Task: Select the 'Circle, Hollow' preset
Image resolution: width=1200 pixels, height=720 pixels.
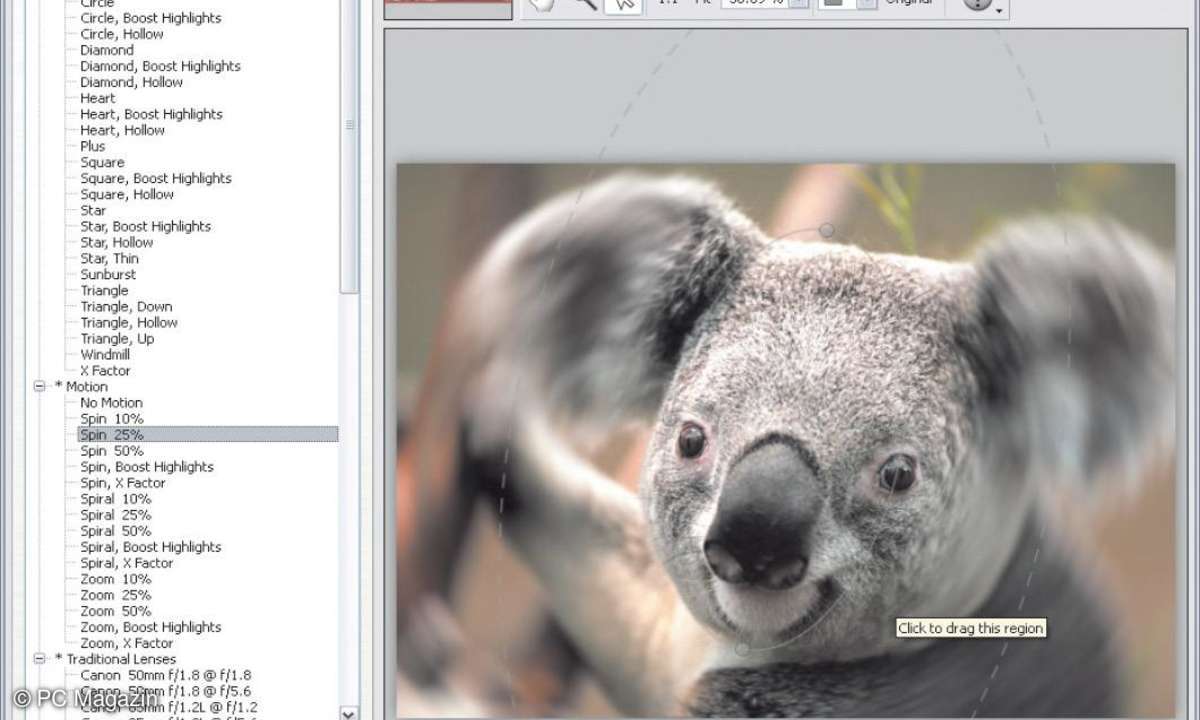Action: 122,34
